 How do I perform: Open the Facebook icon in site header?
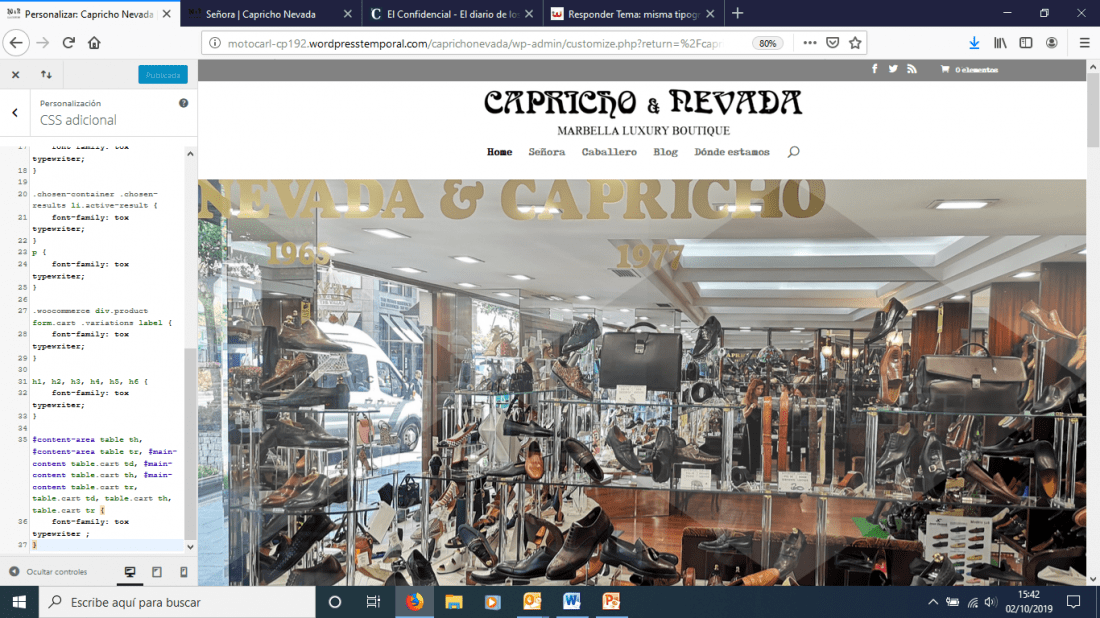point(874,69)
